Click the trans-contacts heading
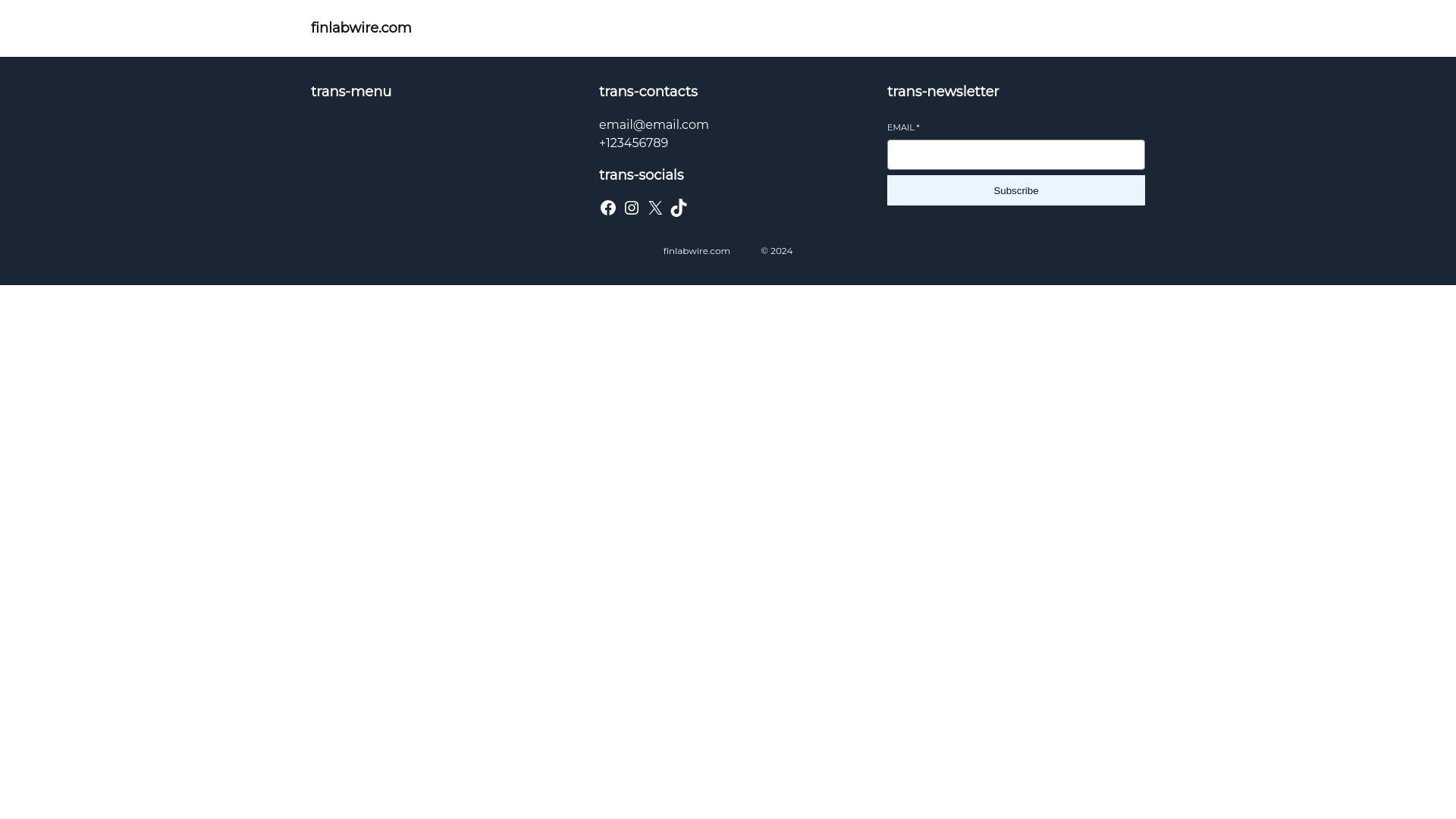Screen dimensions: 1456x819 pyautogui.click(x=648, y=92)
